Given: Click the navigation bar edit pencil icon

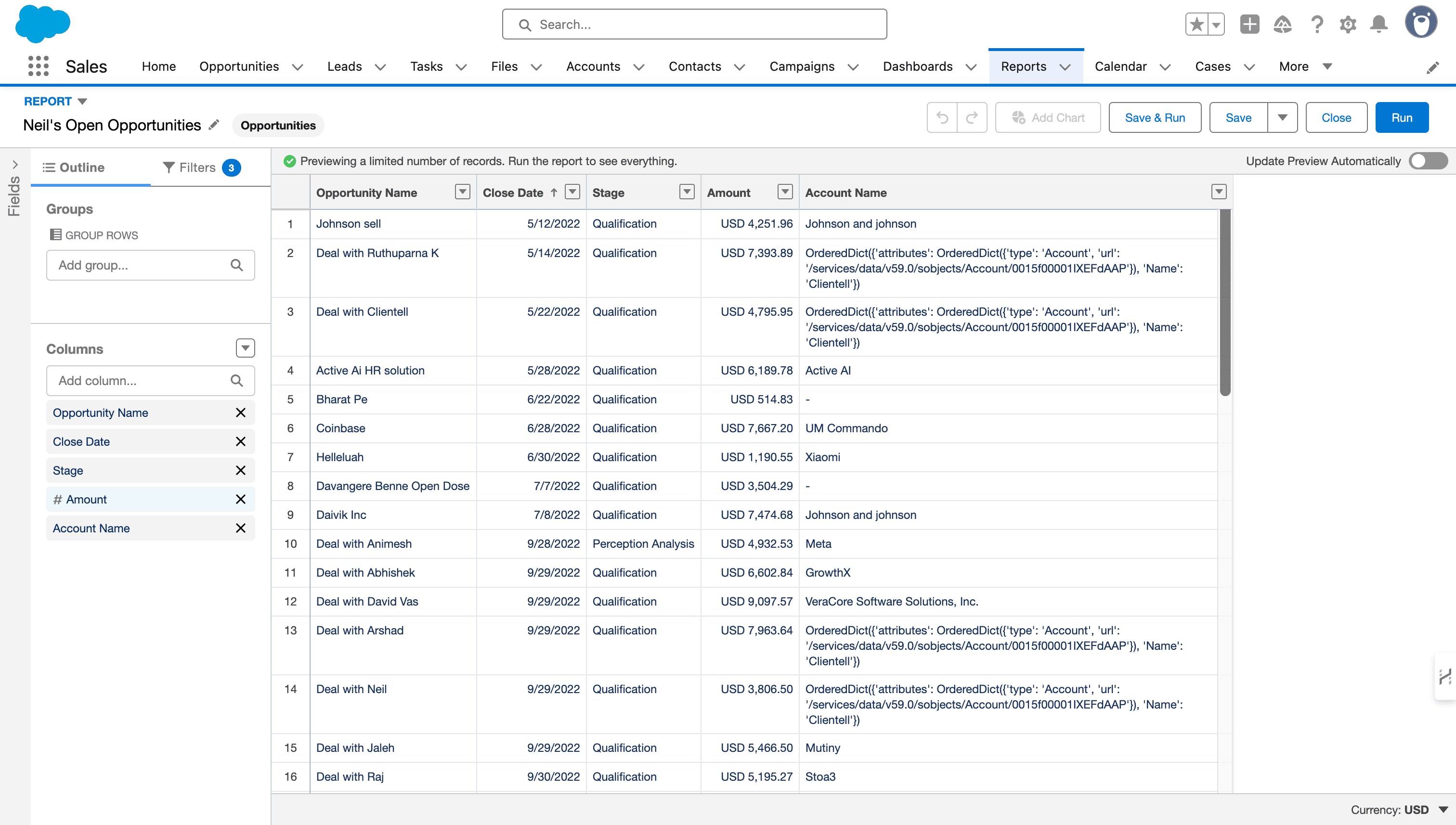Looking at the screenshot, I should coord(1432,67).
